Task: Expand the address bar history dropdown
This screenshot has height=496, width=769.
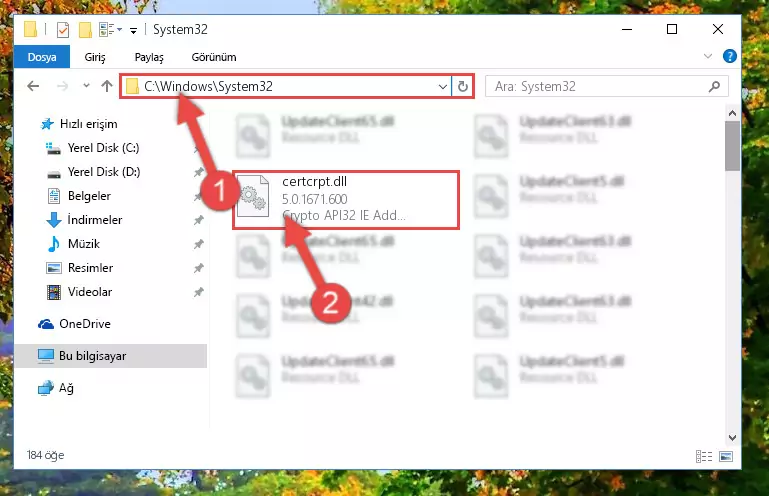Action: (442, 87)
